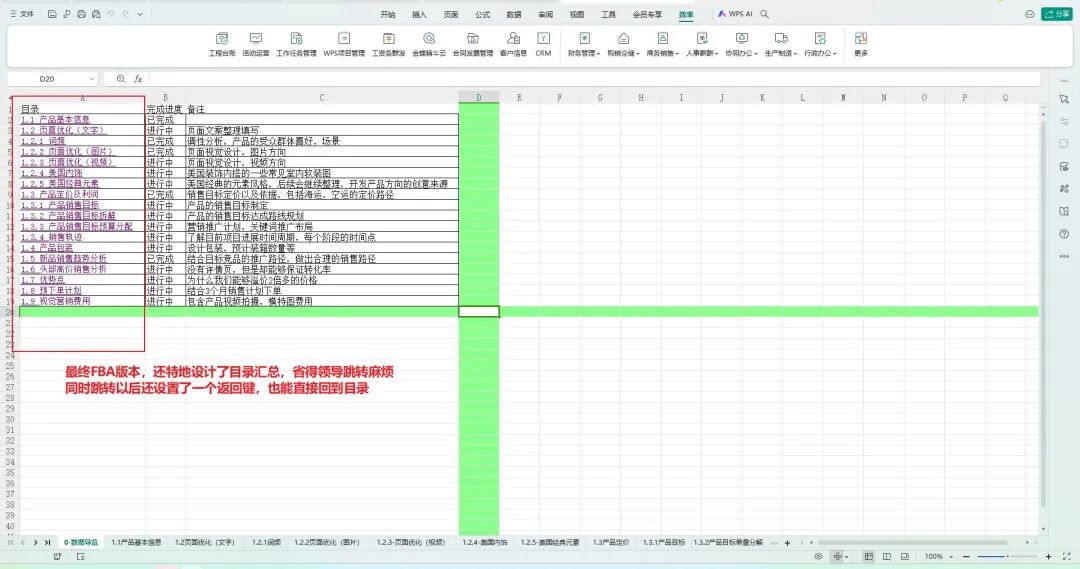Image resolution: width=1080 pixels, height=569 pixels.
Task: Click the eye protection mode icon in status bar
Action: click(818, 556)
